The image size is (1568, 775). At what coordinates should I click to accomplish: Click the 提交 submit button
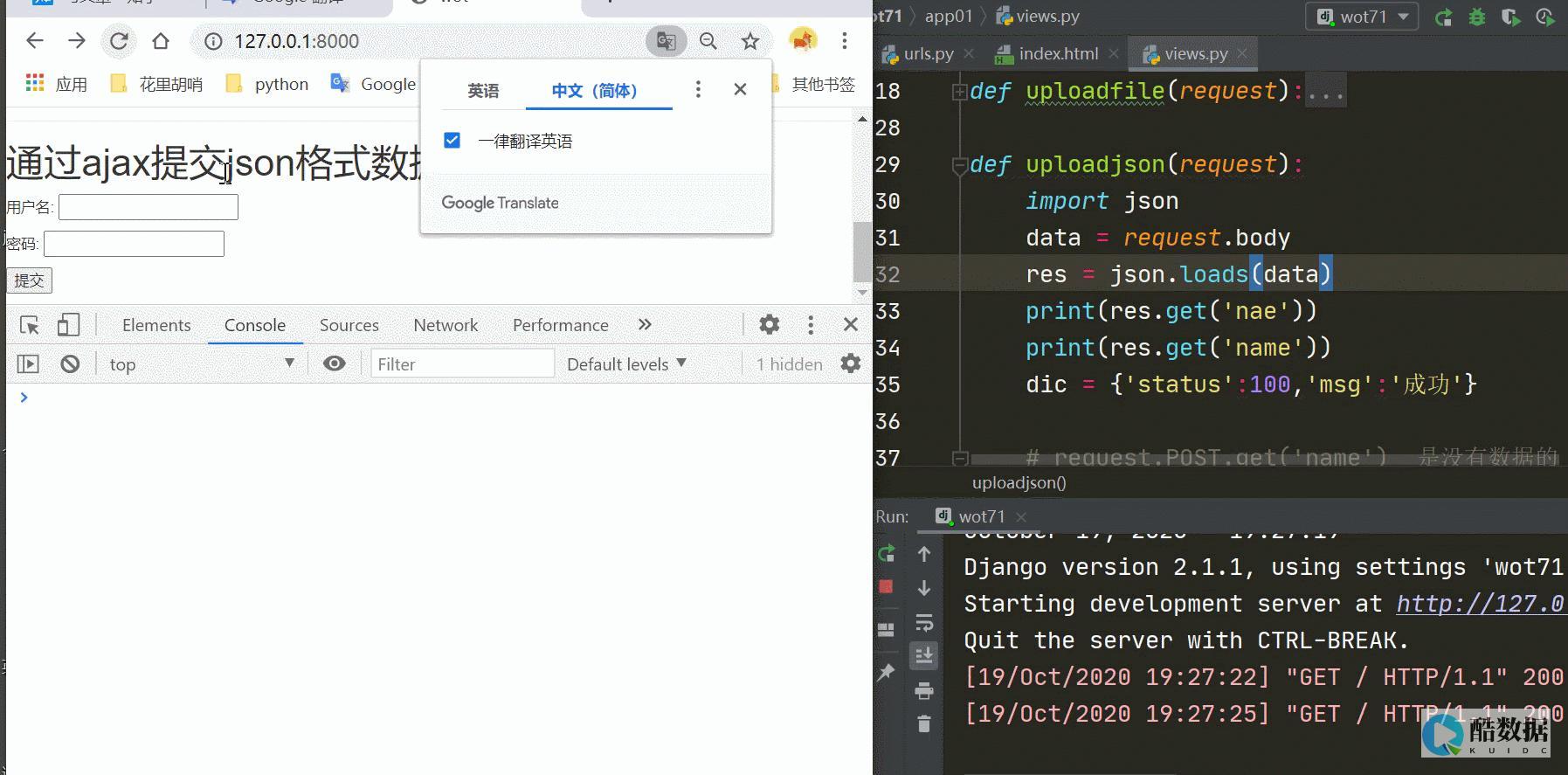click(x=29, y=280)
